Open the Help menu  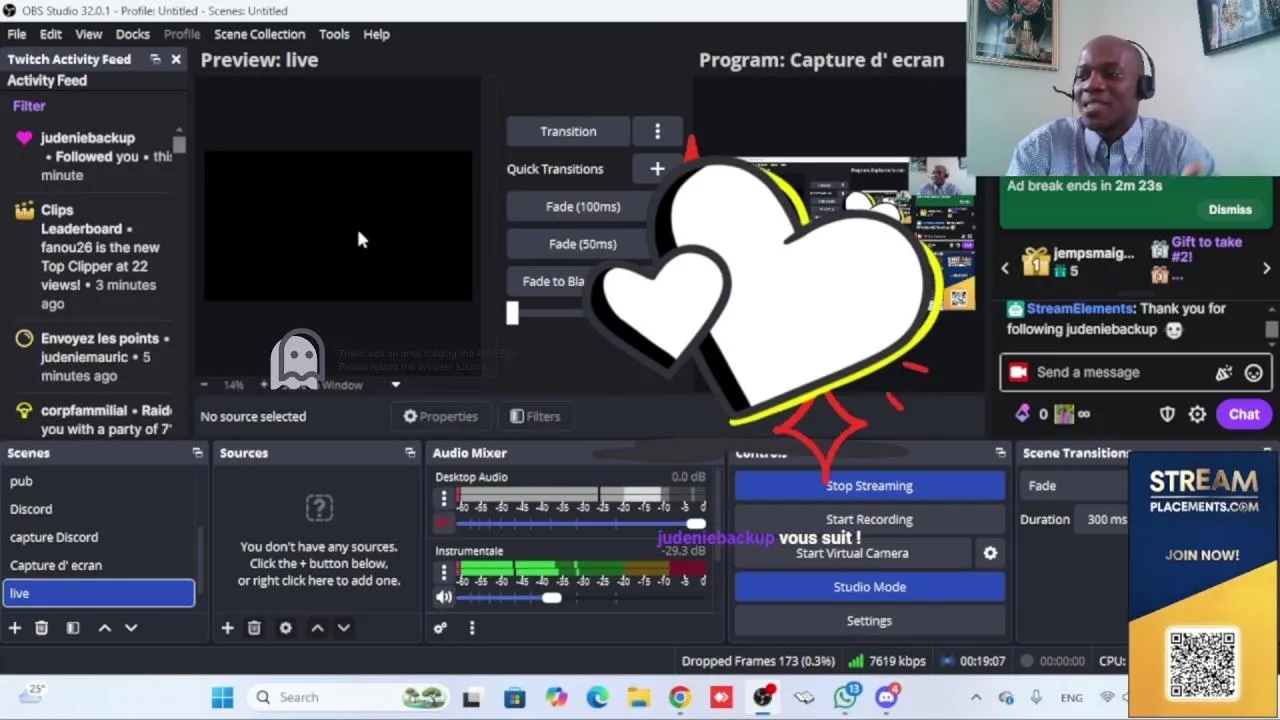[x=376, y=34]
